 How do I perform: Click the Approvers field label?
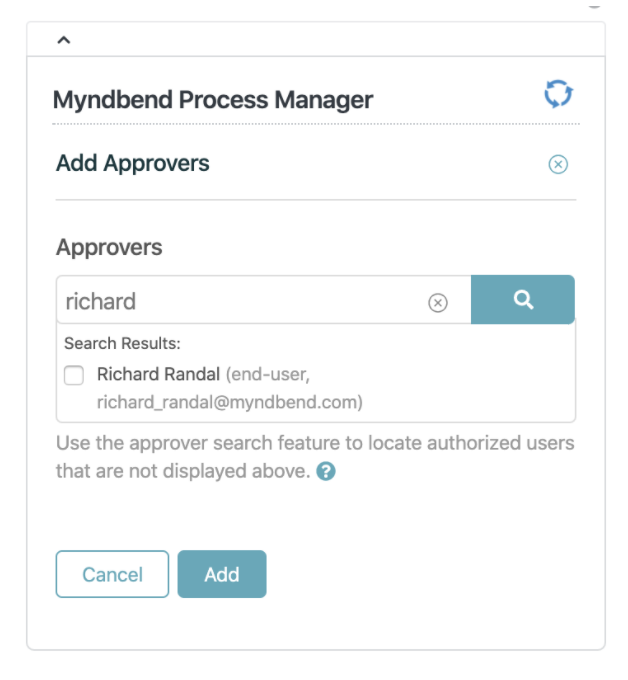click(x=109, y=247)
